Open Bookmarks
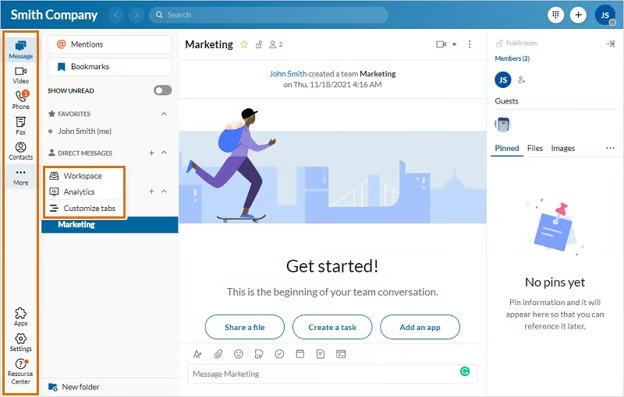 tap(109, 66)
